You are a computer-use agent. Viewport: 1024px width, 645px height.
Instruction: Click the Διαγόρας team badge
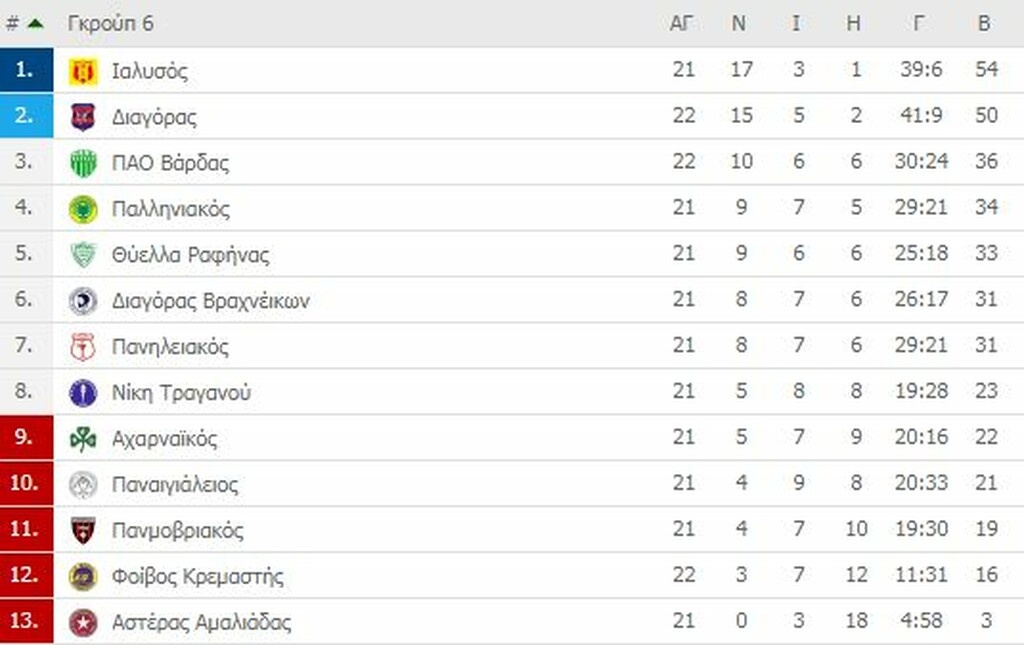pos(84,116)
